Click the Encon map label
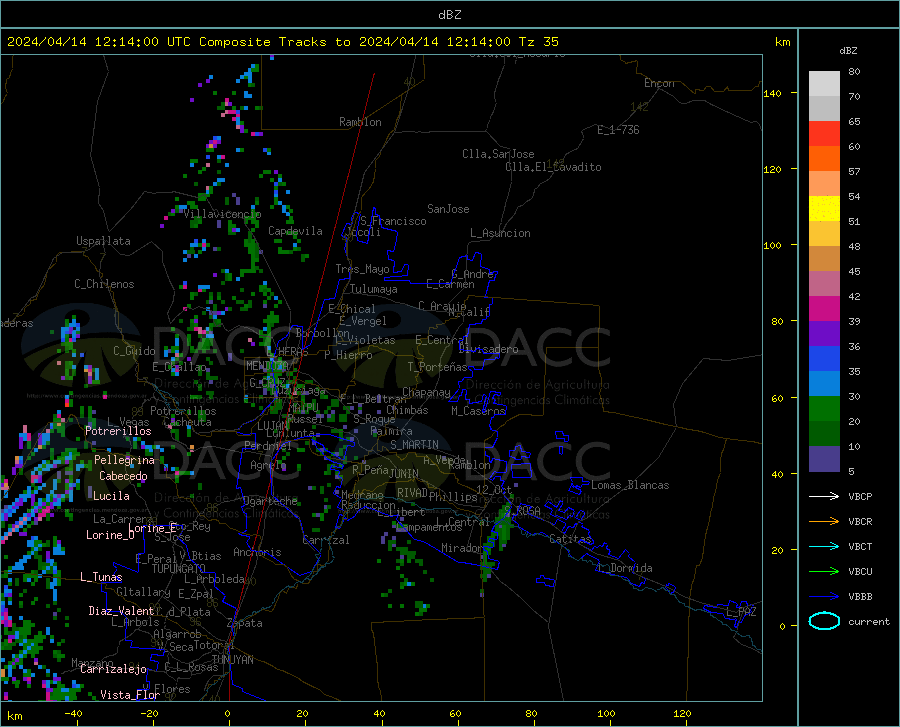 [x=659, y=83]
